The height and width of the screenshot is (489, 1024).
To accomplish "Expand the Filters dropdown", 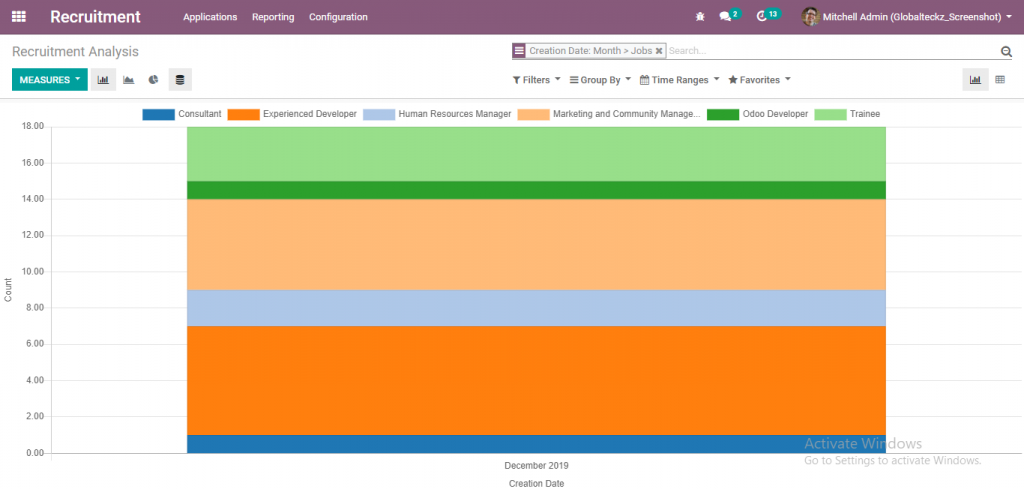I will pos(537,80).
